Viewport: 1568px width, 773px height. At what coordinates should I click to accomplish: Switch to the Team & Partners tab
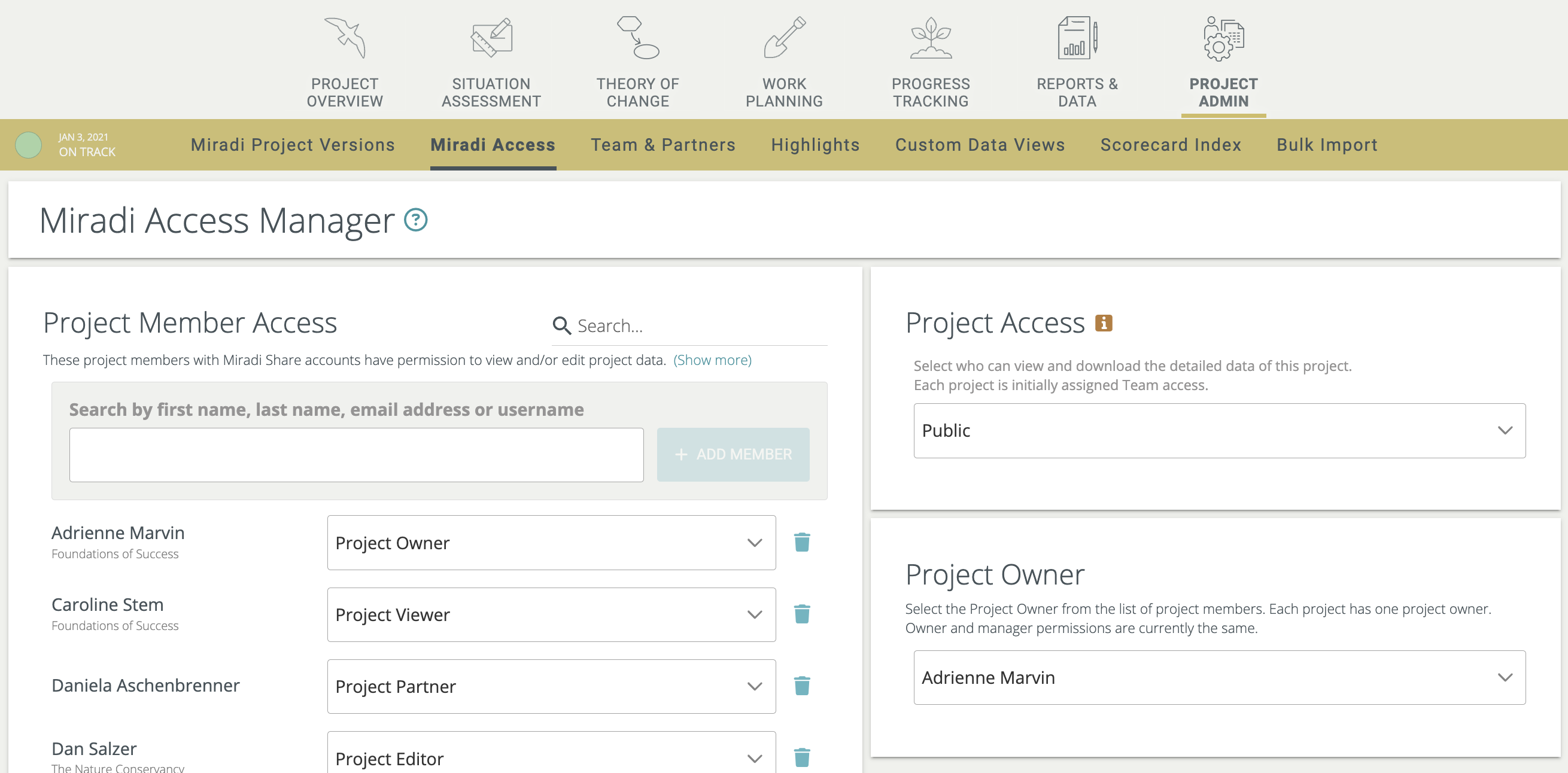coord(663,145)
